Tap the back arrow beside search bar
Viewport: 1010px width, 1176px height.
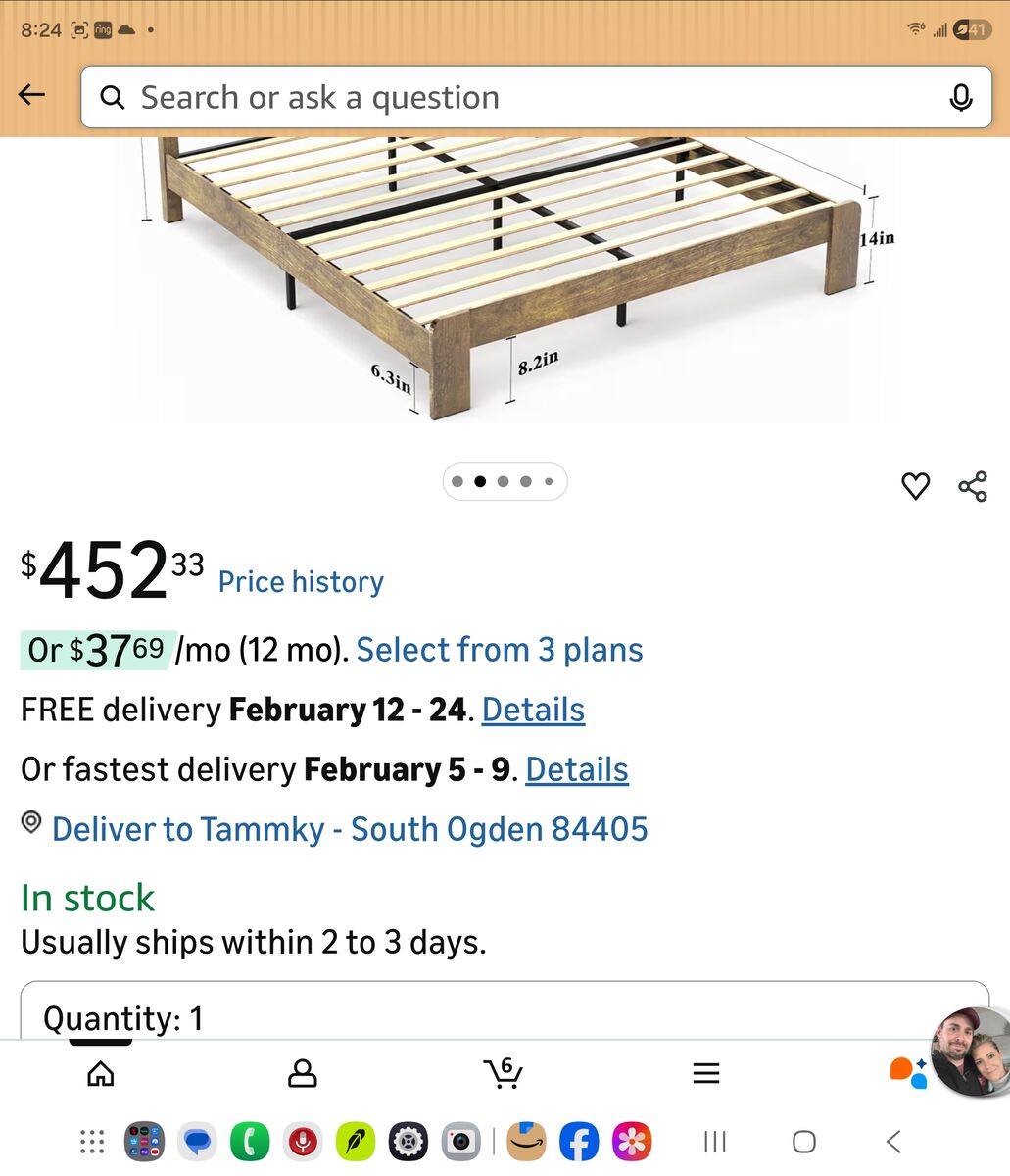click(x=32, y=95)
